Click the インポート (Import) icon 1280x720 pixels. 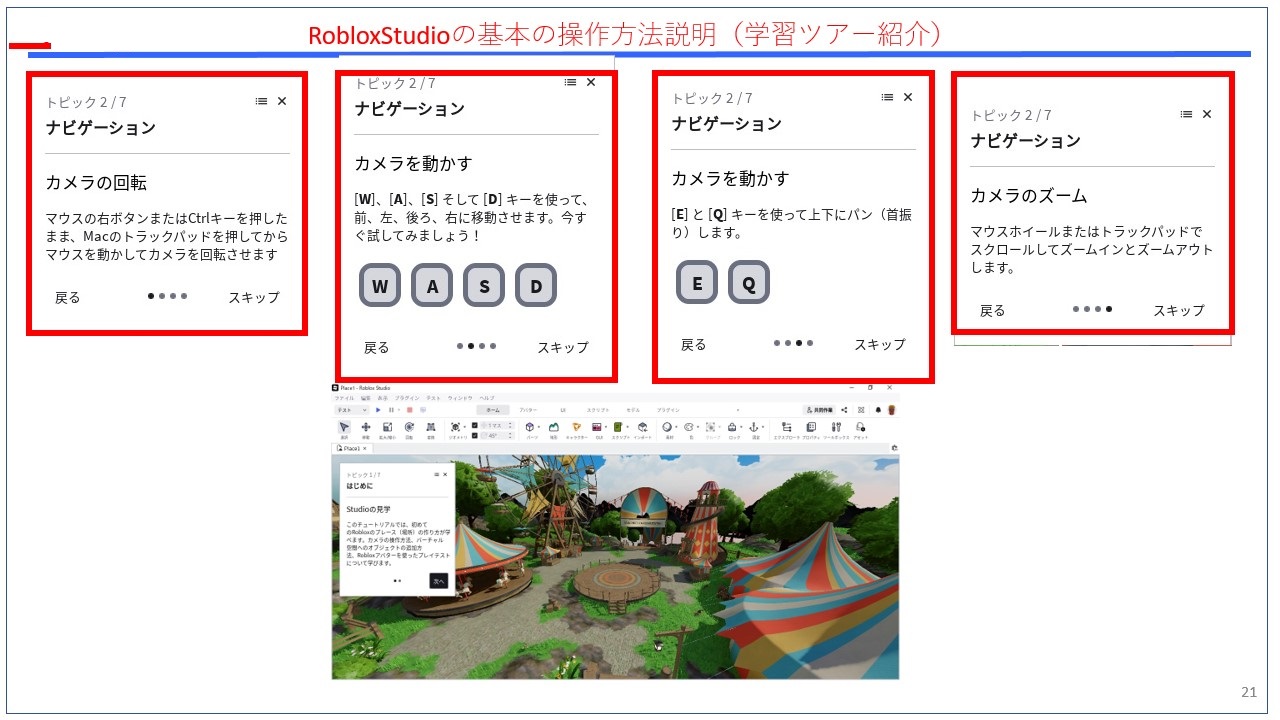643,428
